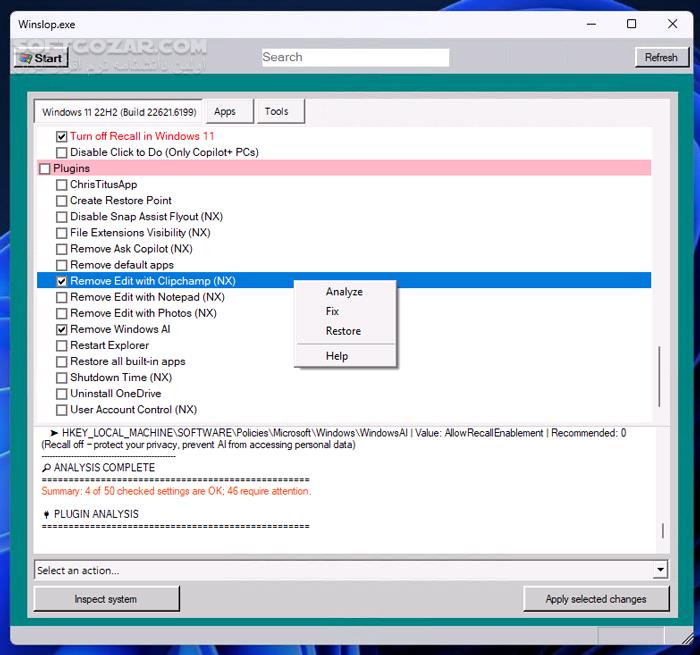Select Fix in the context menu
The width and height of the screenshot is (700, 655).
(x=332, y=311)
